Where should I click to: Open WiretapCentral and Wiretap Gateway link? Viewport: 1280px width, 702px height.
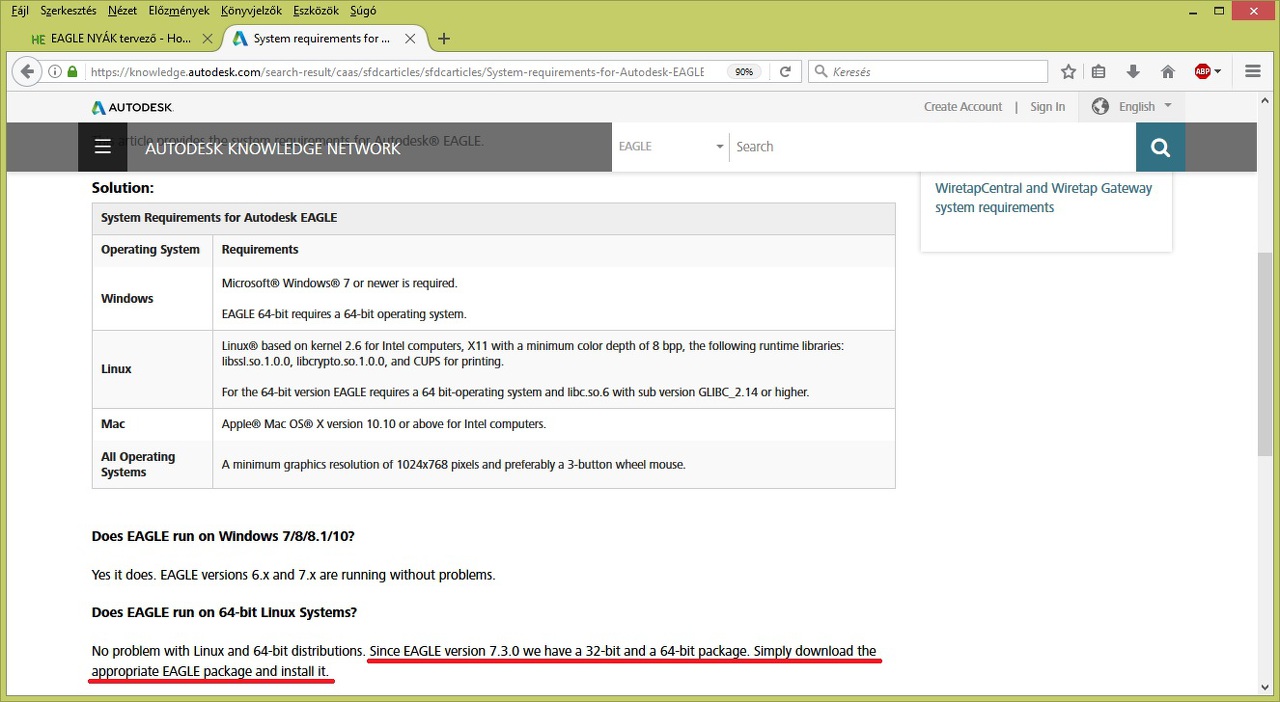click(1043, 198)
